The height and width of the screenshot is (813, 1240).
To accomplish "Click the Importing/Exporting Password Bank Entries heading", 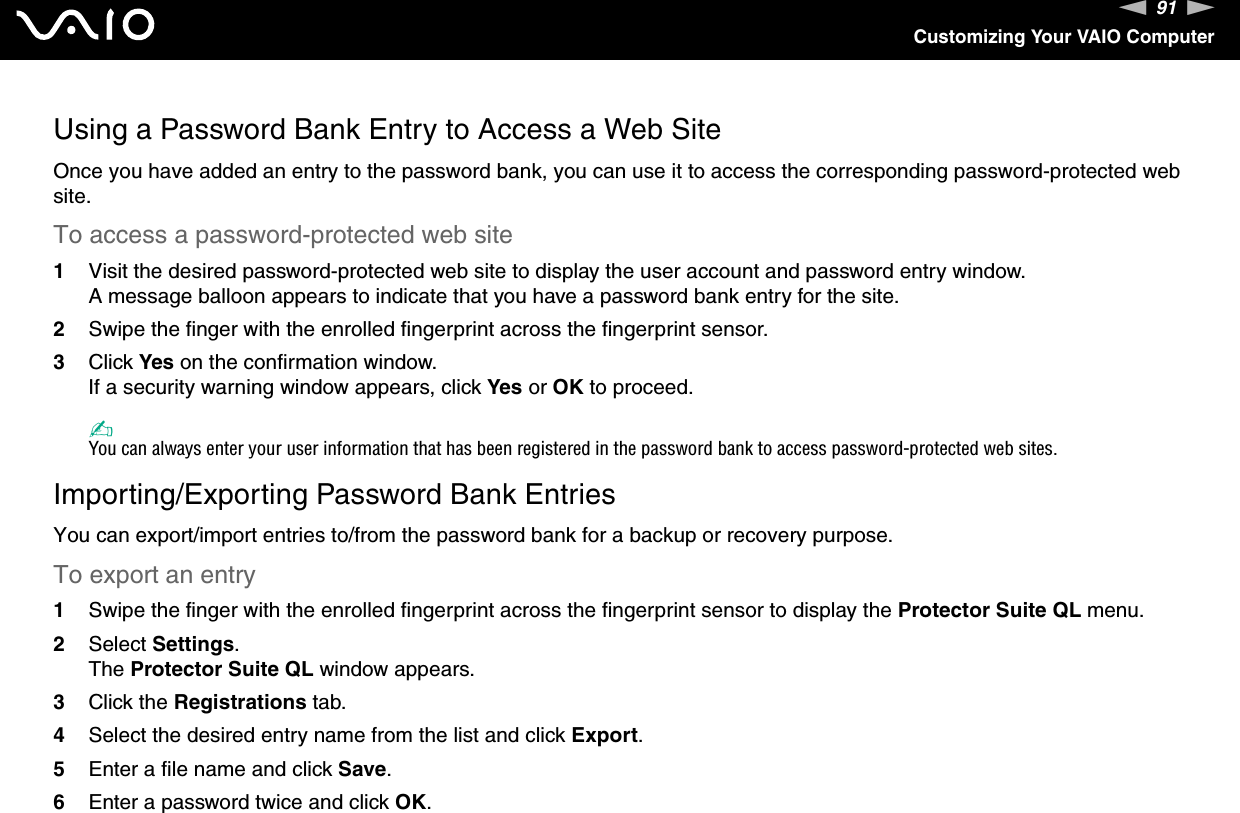I will pyautogui.click(x=334, y=495).
